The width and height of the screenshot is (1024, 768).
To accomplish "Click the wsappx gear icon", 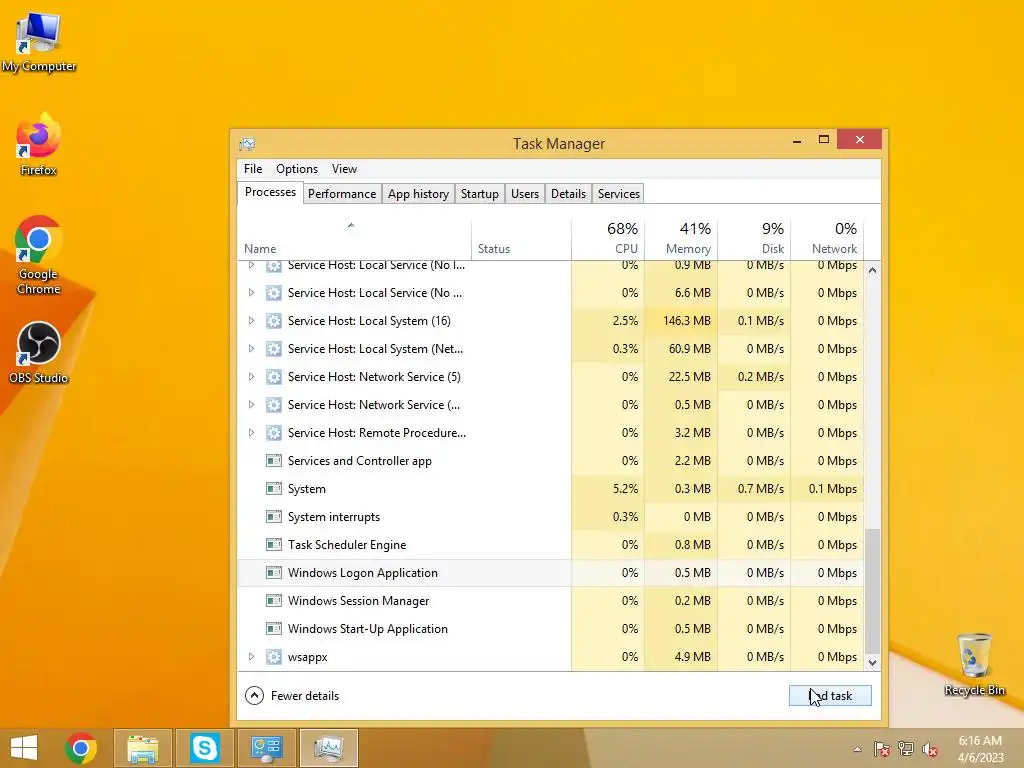I will click(274, 657).
